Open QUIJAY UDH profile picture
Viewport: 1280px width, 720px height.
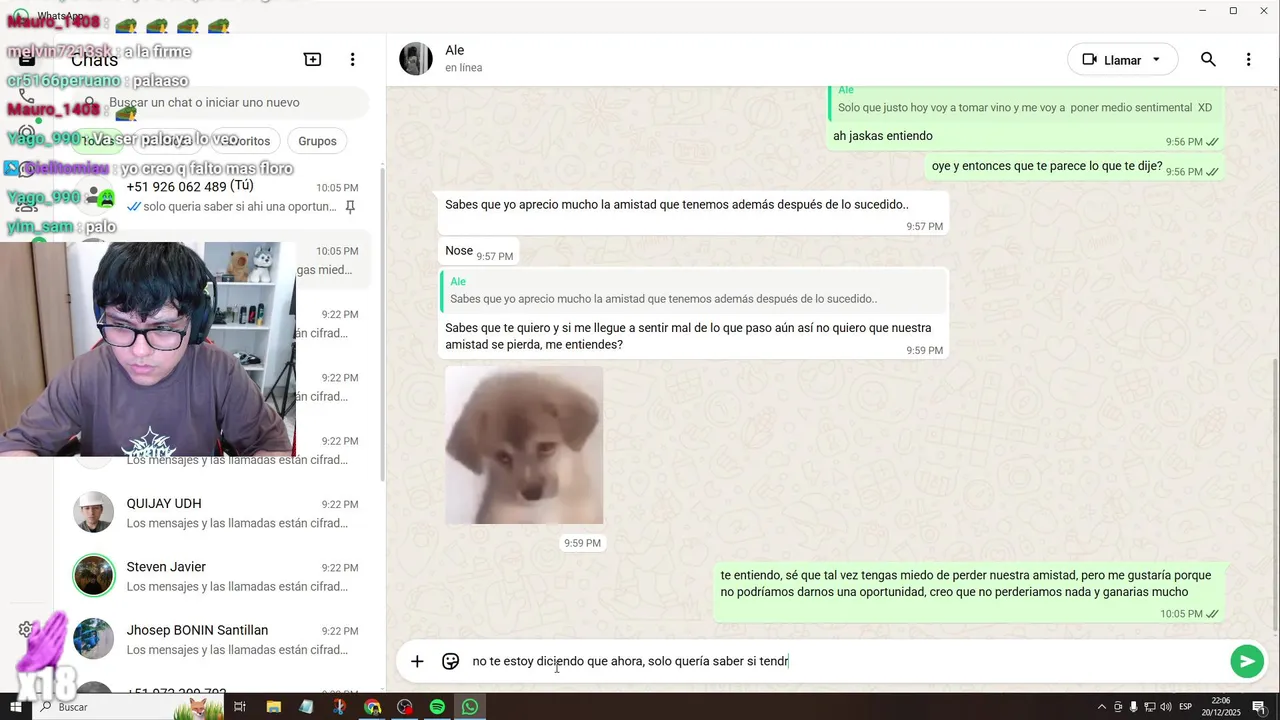click(x=94, y=513)
